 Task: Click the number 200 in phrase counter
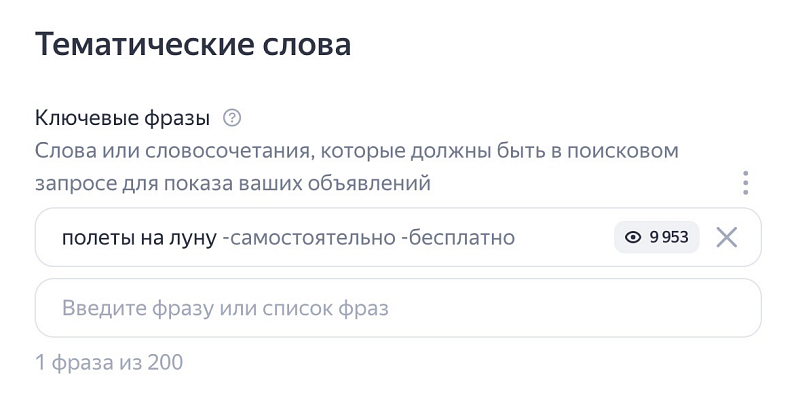165,362
